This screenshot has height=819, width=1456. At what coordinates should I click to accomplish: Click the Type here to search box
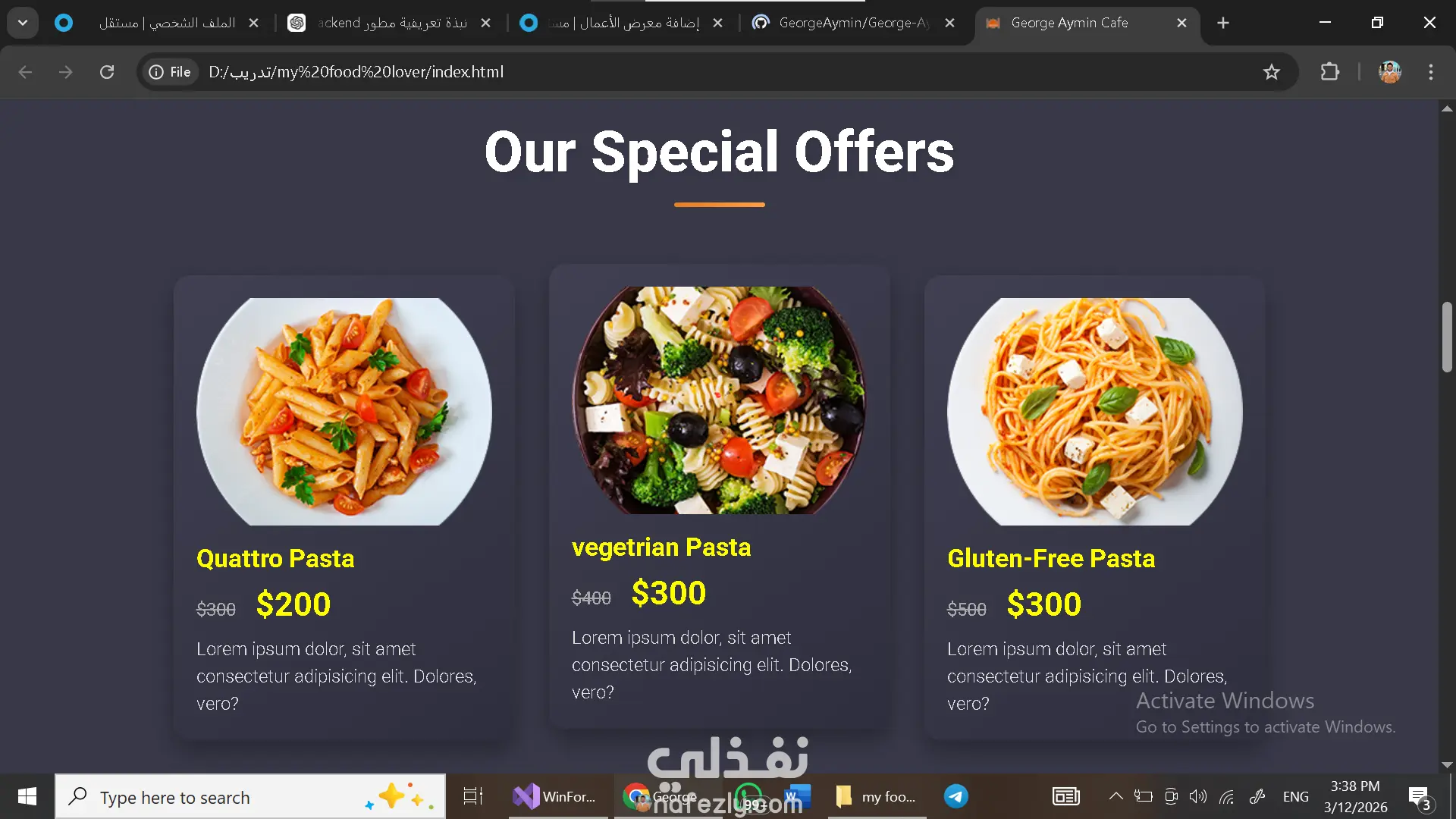250,796
